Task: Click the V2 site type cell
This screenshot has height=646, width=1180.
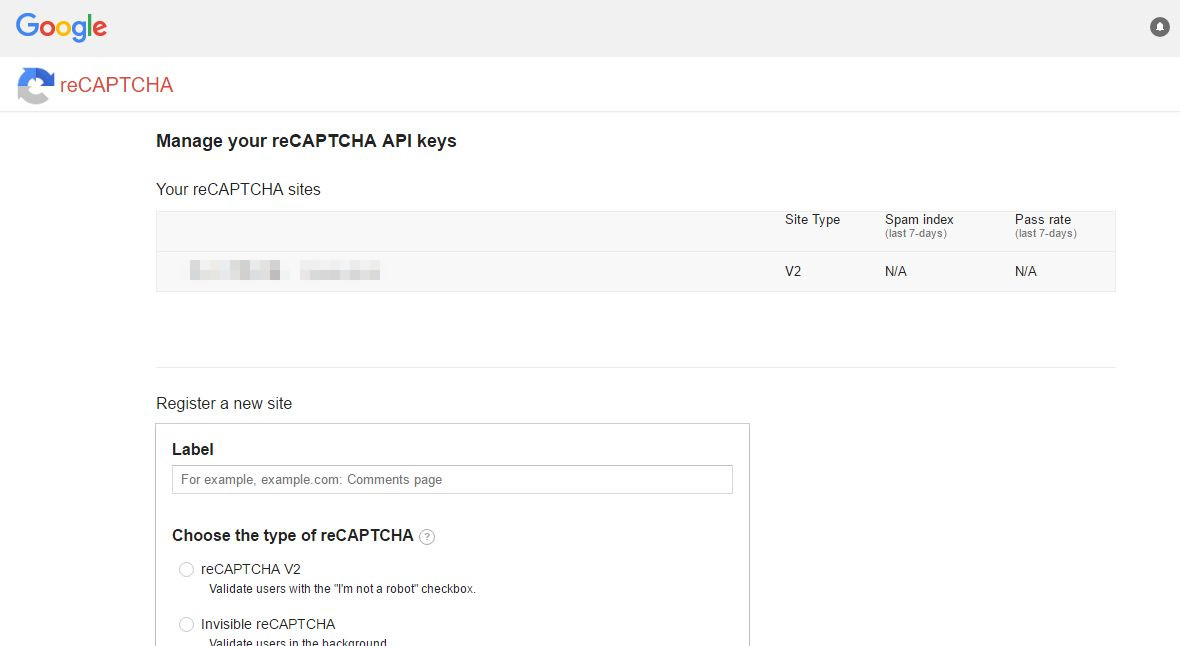Action: pyautogui.click(x=792, y=272)
